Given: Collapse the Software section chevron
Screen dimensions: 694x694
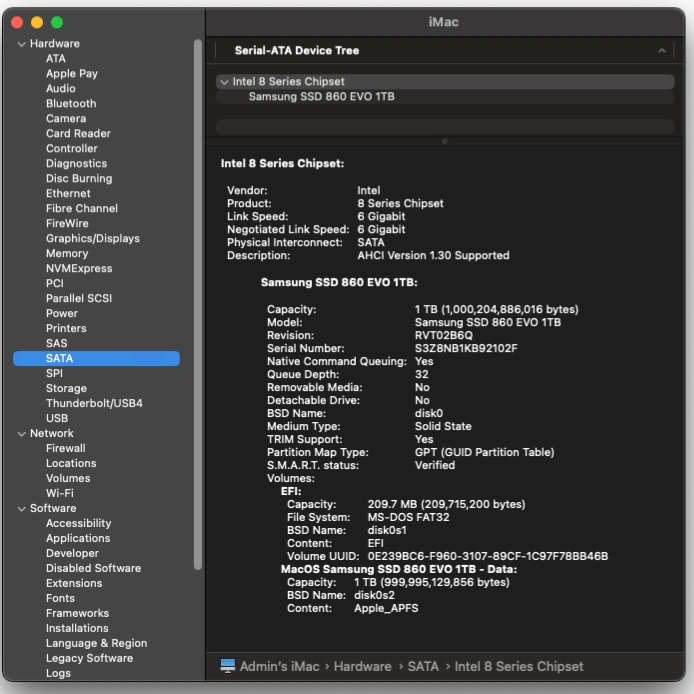Looking at the screenshot, I should [21, 509].
